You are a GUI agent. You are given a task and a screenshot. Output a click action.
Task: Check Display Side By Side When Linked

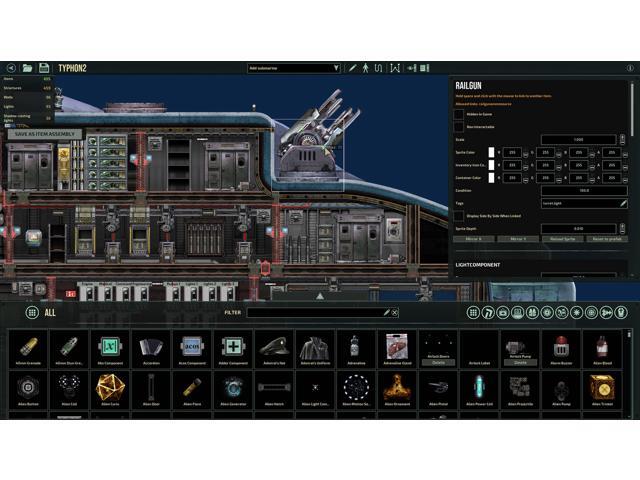point(460,216)
